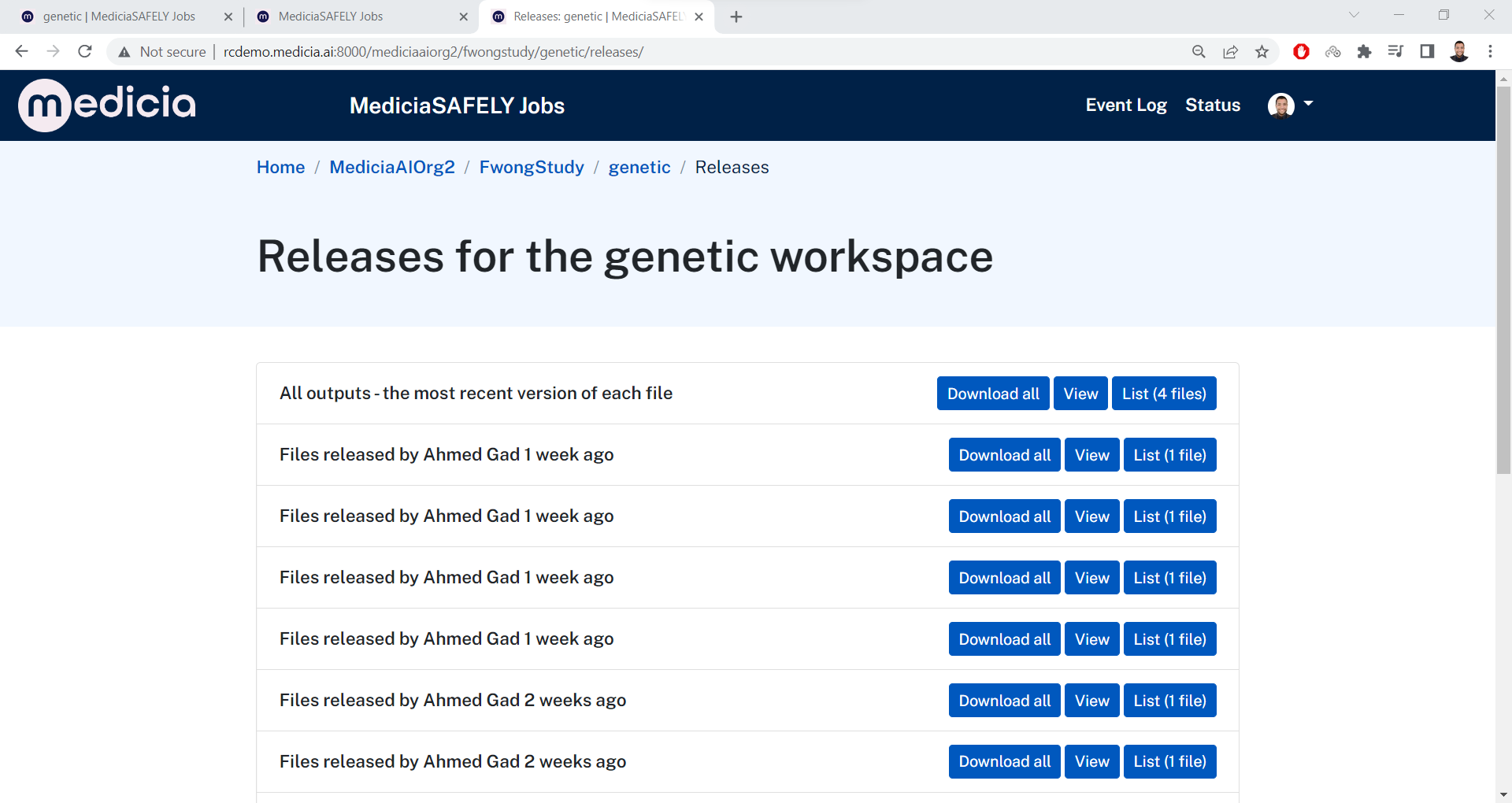1512x803 pixels.
Task: Download all in first '2 weeks ago' row
Action: (x=1005, y=701)
